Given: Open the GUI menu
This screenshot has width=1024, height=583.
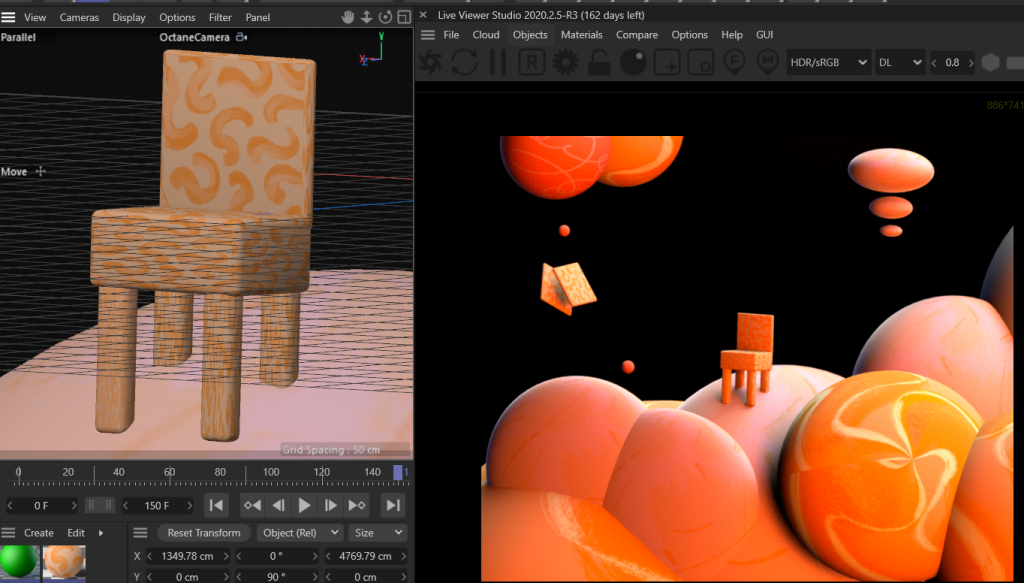Looking at the screenshot, I should coord(764,35).
